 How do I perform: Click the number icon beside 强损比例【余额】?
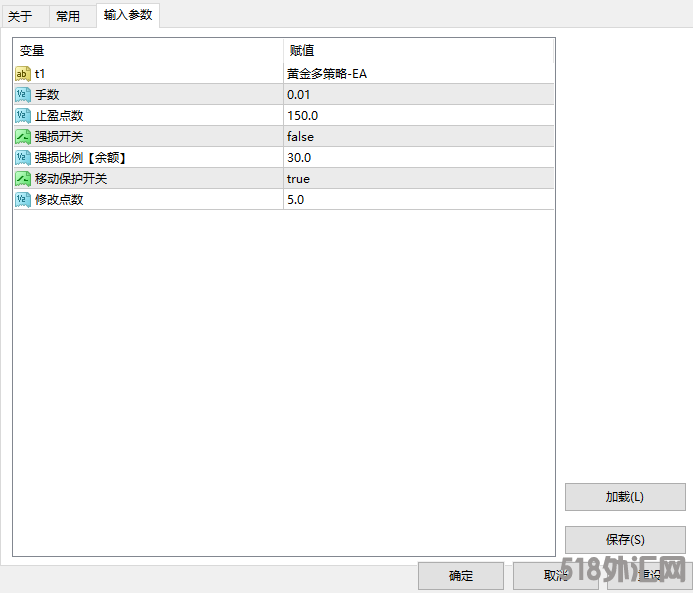click(x=23, y=158)
